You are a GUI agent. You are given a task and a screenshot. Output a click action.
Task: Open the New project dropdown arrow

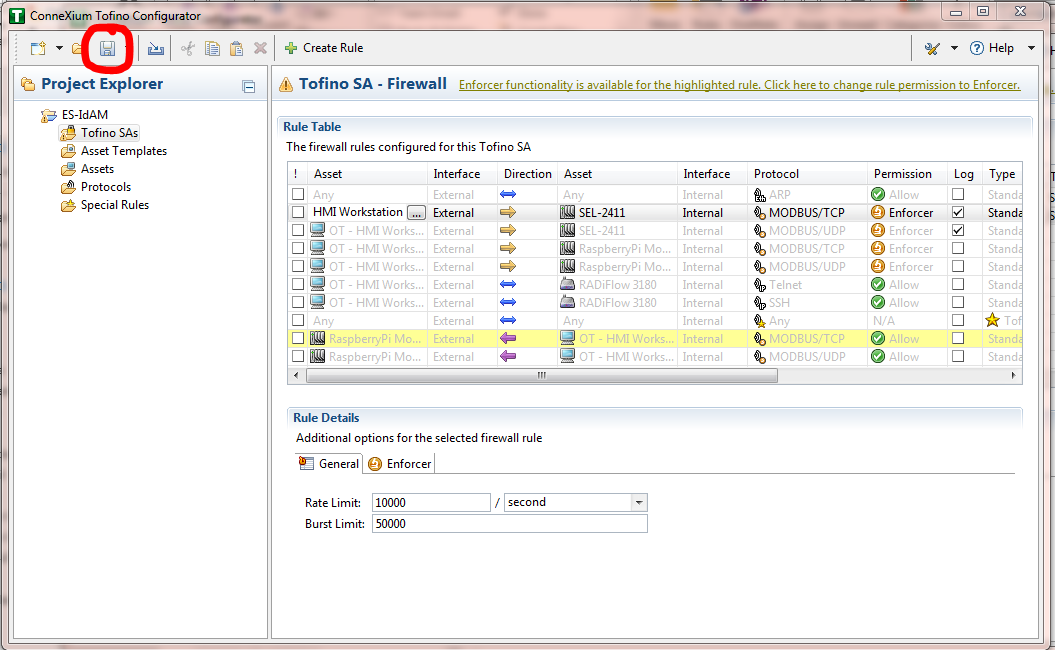click(59, 48)
